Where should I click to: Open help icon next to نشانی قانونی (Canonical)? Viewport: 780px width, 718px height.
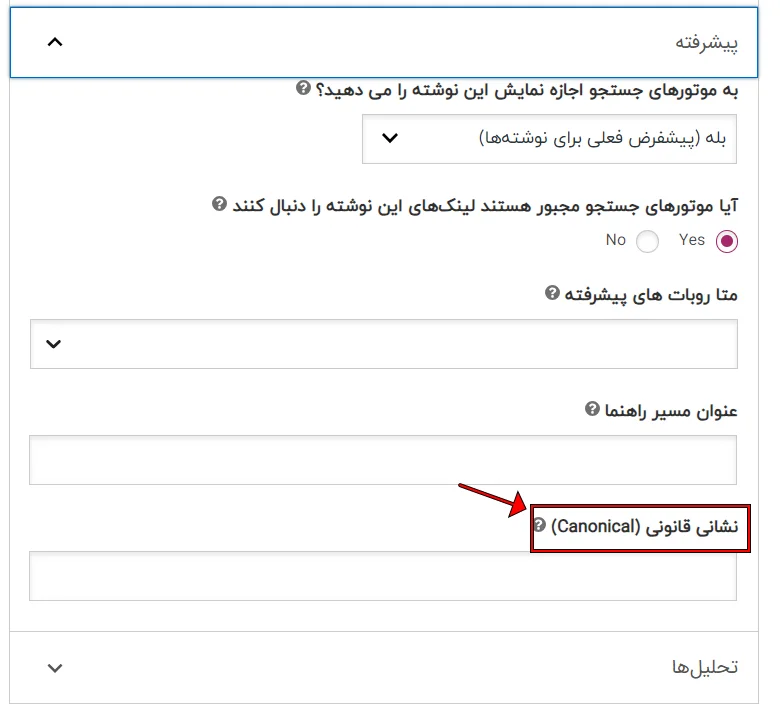click(x=539, y=524)
